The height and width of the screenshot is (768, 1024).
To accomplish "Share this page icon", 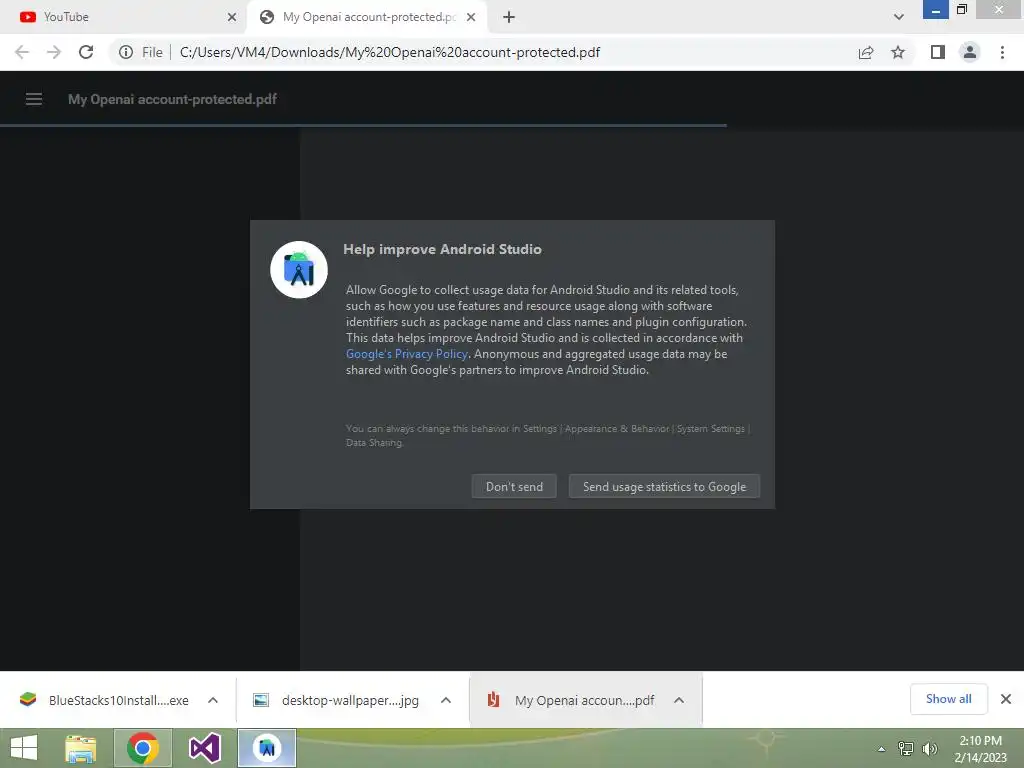I will pos(866,52).
